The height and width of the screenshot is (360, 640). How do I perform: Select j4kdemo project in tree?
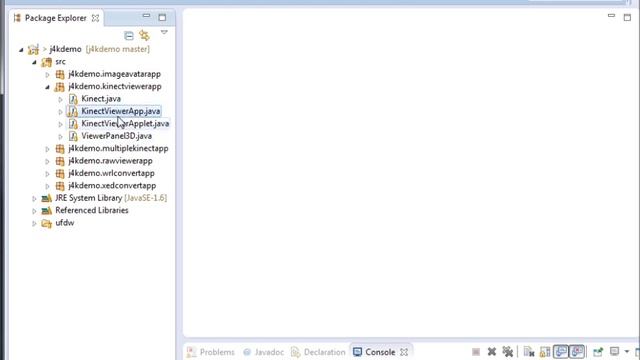click(x=65, y=49)
